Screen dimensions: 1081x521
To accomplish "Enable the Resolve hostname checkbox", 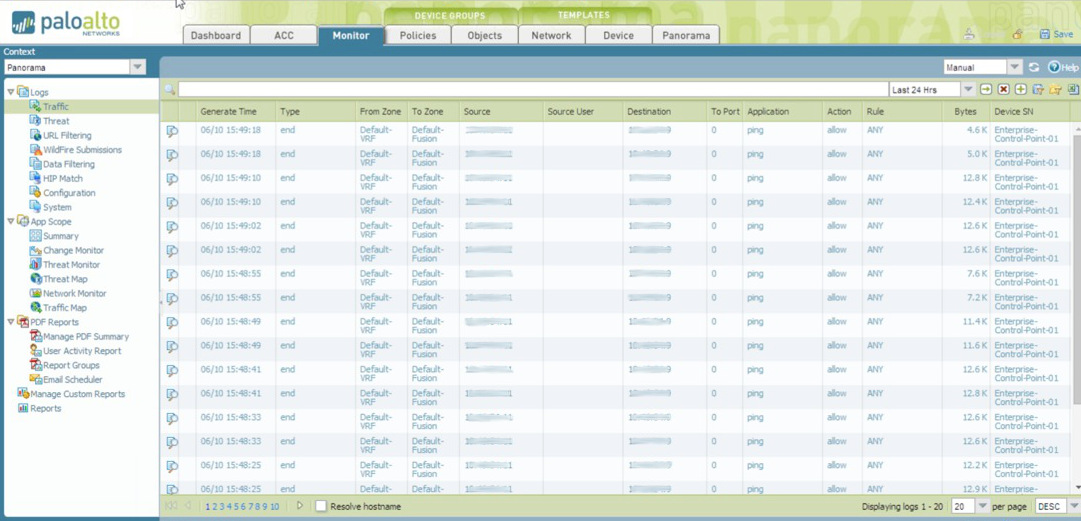I will coord(321,506).
